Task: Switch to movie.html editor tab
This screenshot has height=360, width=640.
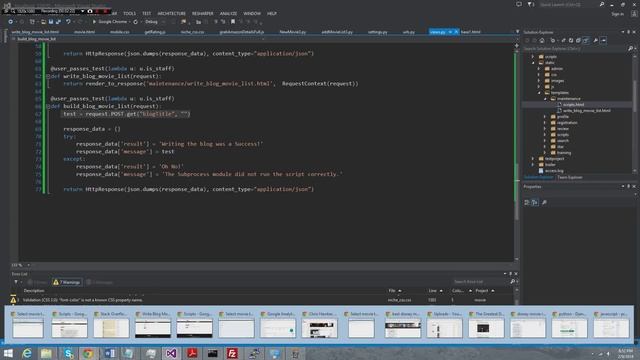Action: [84, 32]
